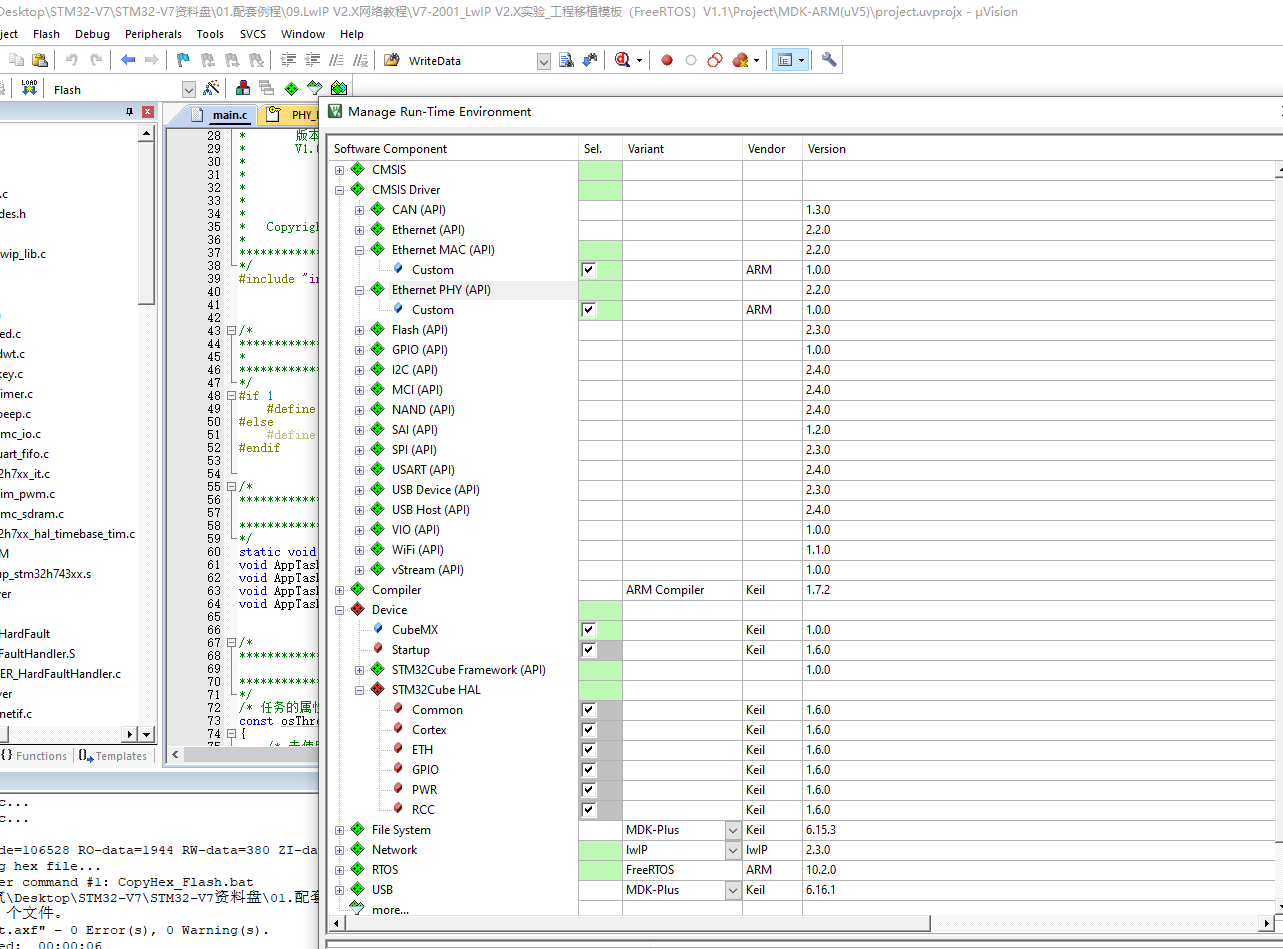Screen dimensions: 1283x949
Task: Click the Manage Run-Time Environment green diamond icon
Action: point(291,89)
